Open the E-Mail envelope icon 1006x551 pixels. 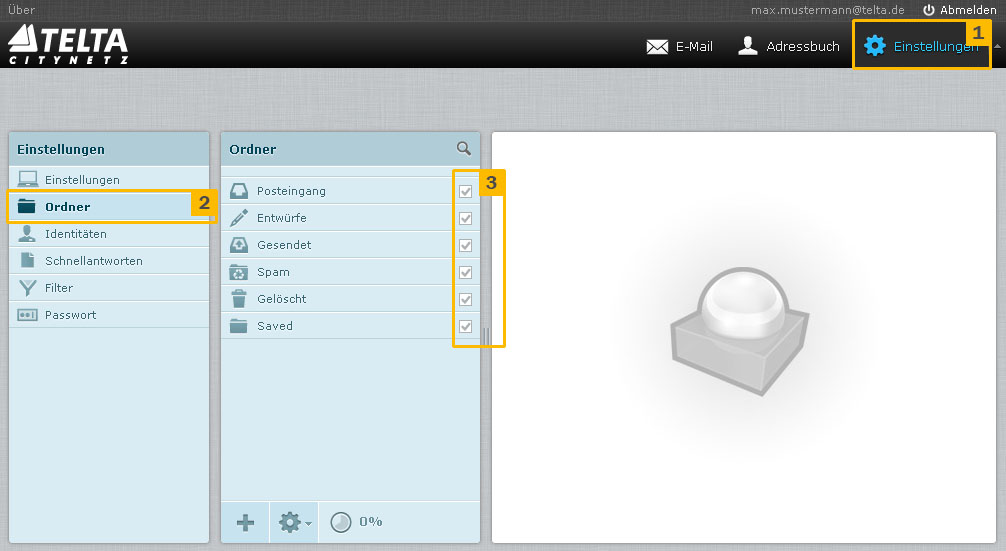point(657,47)
